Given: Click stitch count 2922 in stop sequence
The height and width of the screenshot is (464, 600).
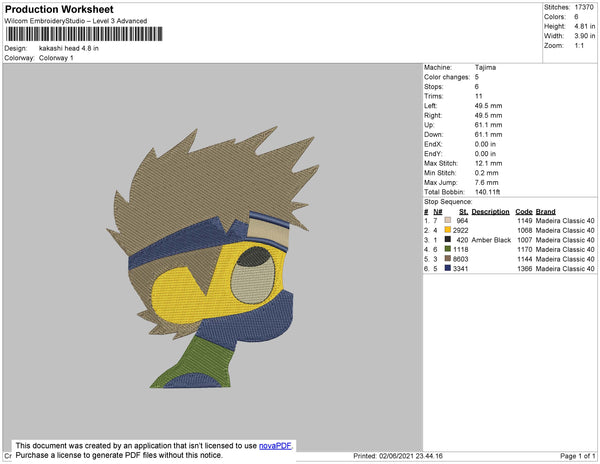Looking at the screenshot, I should point(460,230).
